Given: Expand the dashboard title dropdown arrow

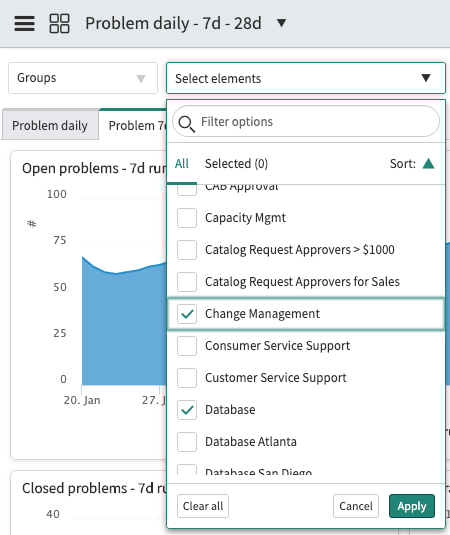Looking at the screenshot, I should click(281, 23).
